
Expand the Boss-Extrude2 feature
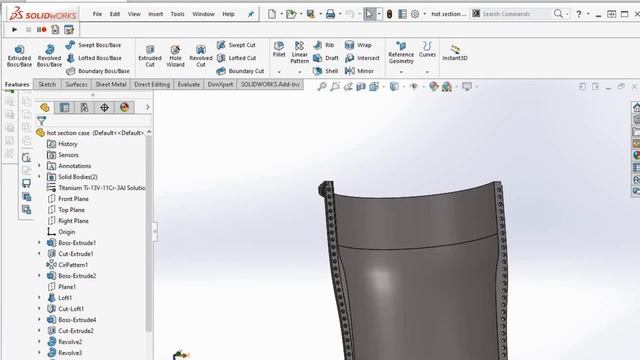pyautogui.click(x=40, y=276)
